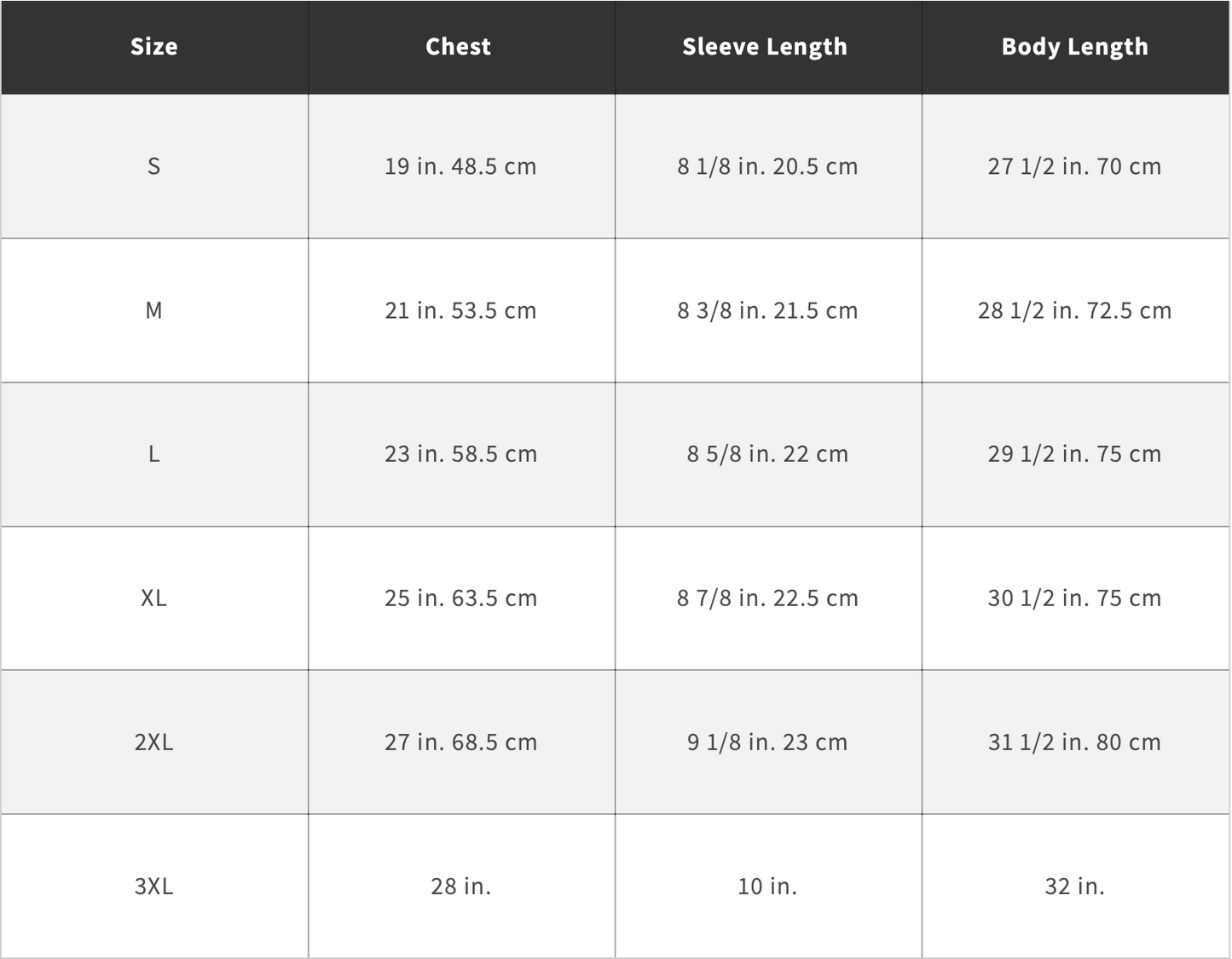Image resolution: width=1232 pixels, height=959 pixels.
Task: Click the Chest column header
Action: (459, 47)
